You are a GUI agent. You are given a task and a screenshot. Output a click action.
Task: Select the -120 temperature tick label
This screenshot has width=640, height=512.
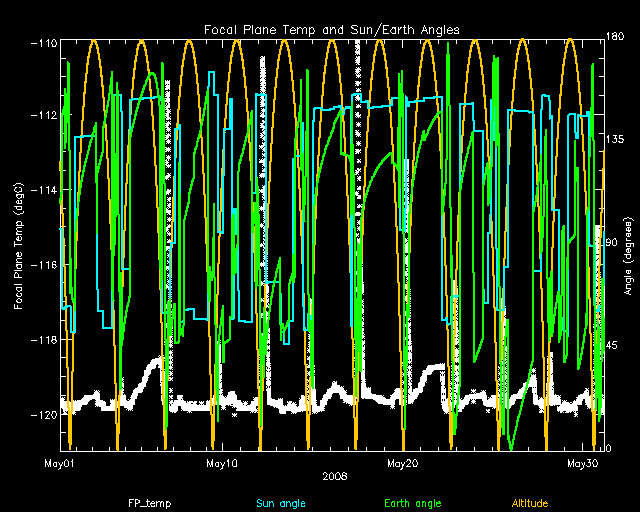(x=42, y=414)
